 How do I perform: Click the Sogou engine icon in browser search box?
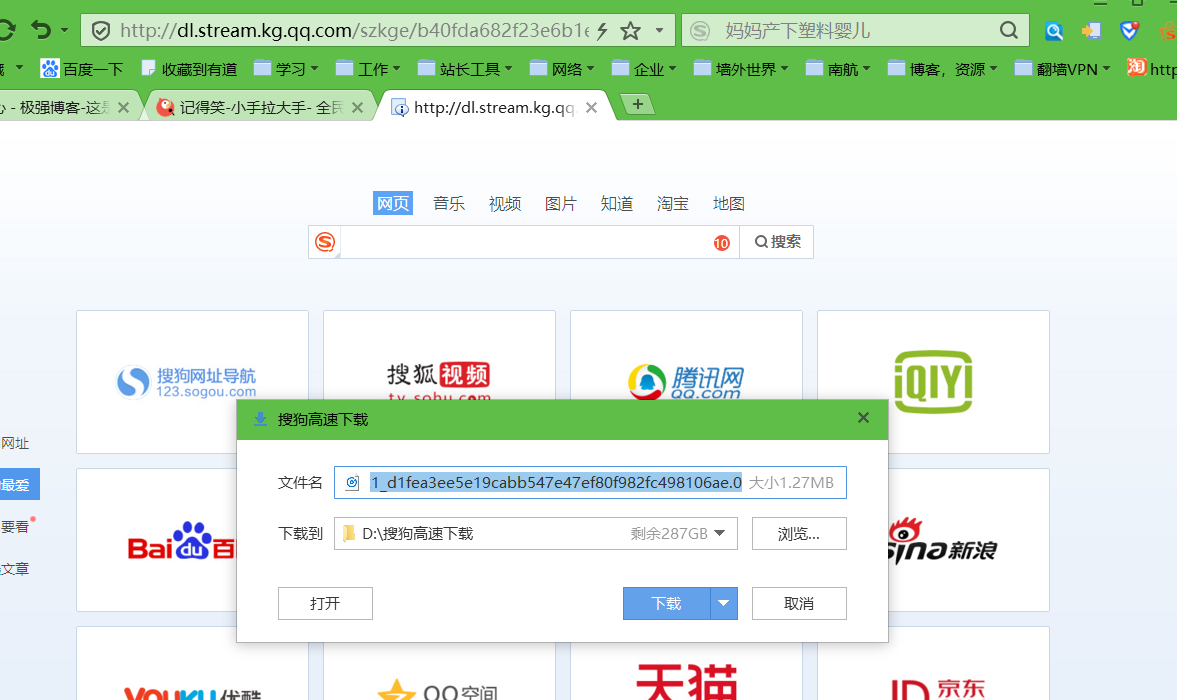(700, 31)
